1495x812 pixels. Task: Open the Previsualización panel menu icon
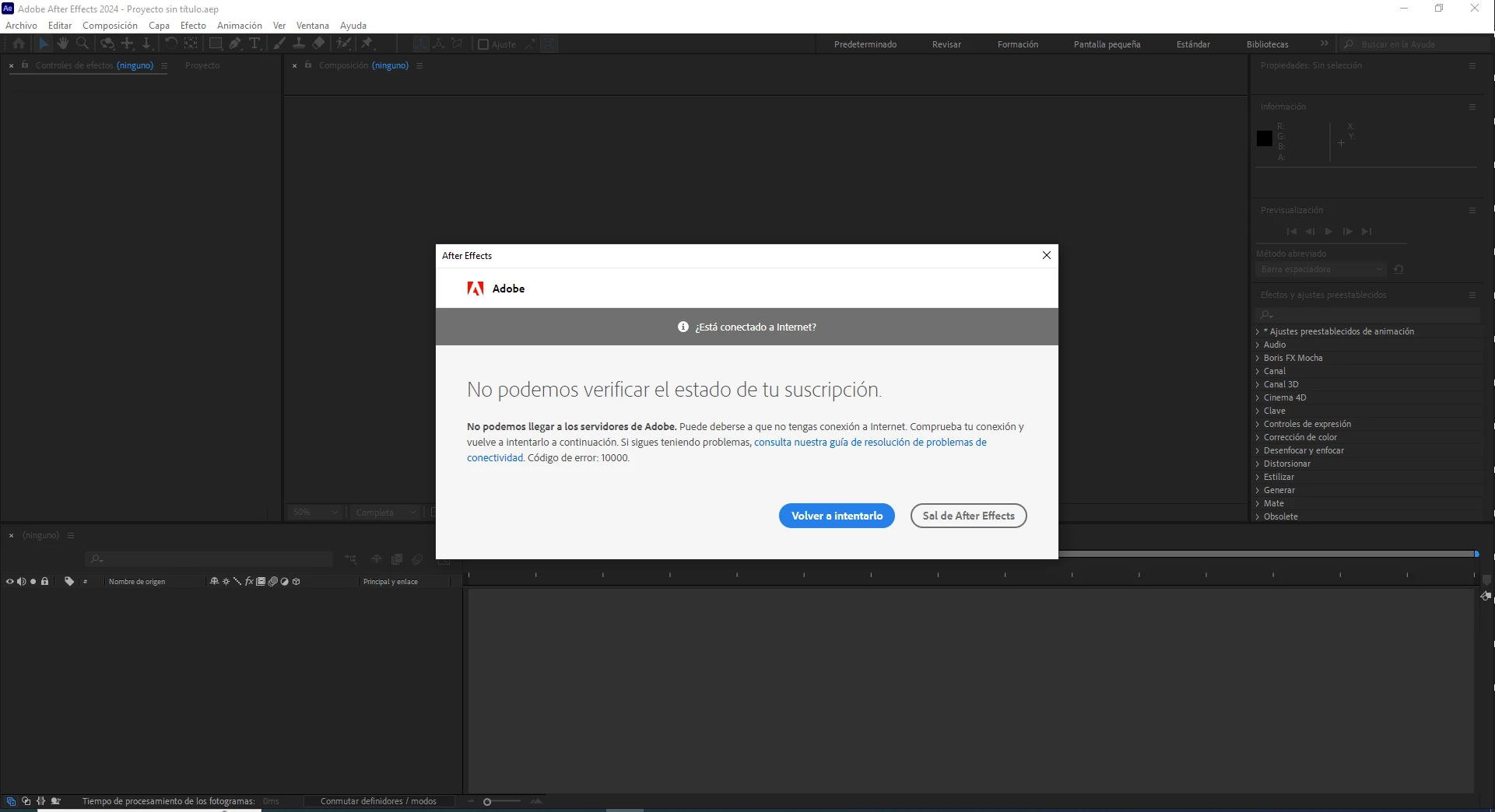coord(1472,210)
